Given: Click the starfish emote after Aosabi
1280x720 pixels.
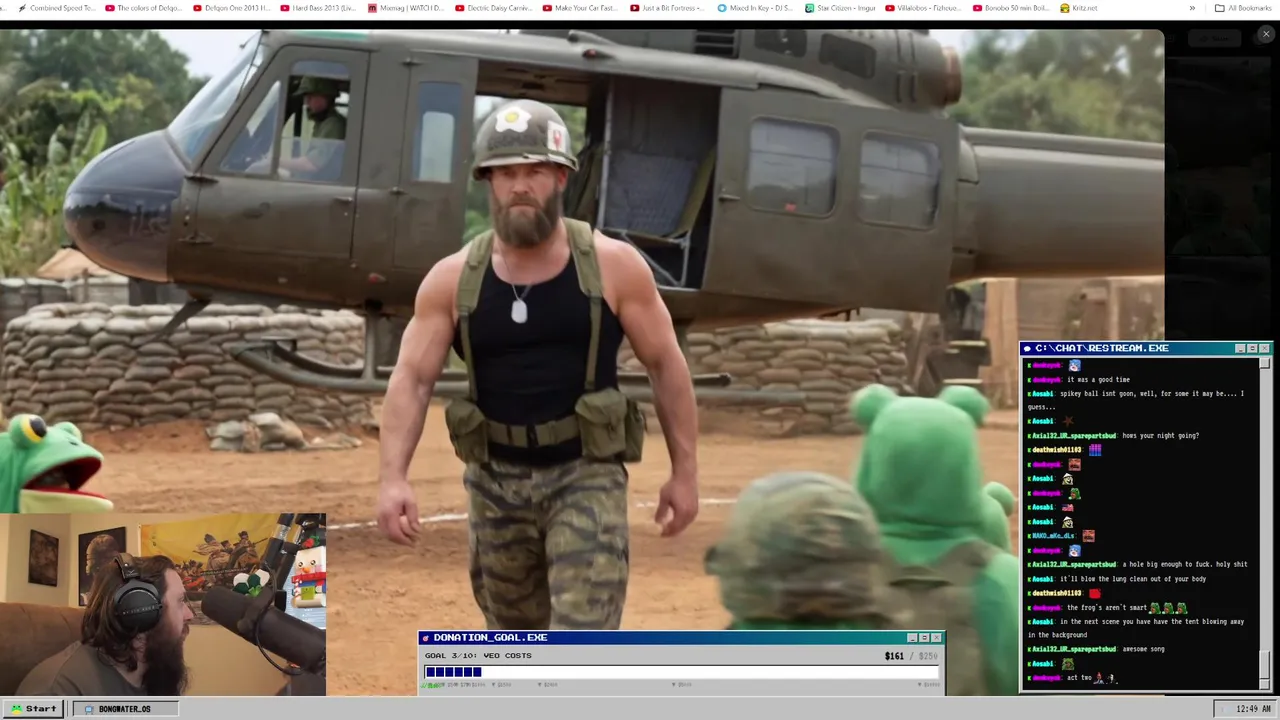Looking at the screenshot, I should [1068, 421].
